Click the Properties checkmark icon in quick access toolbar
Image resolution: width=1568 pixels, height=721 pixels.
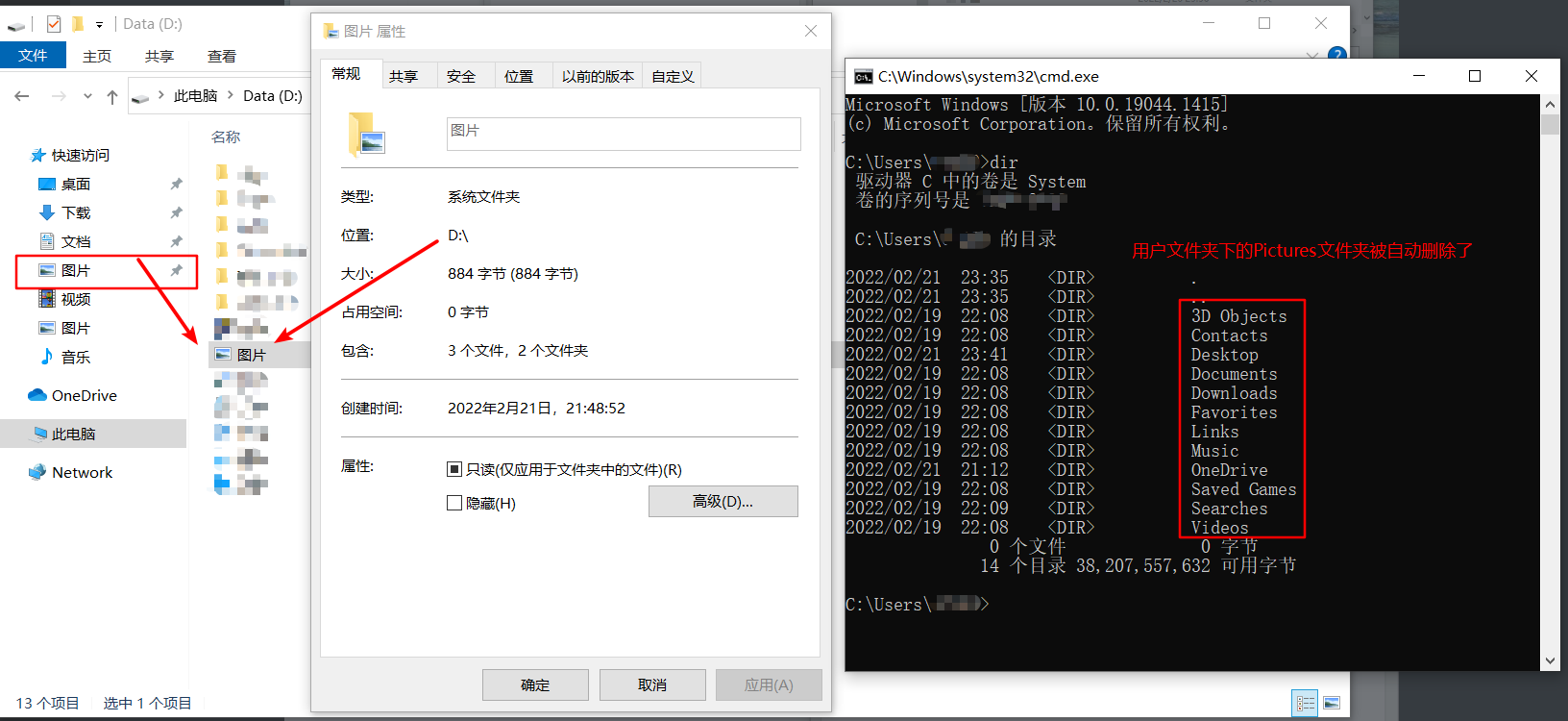54,24
